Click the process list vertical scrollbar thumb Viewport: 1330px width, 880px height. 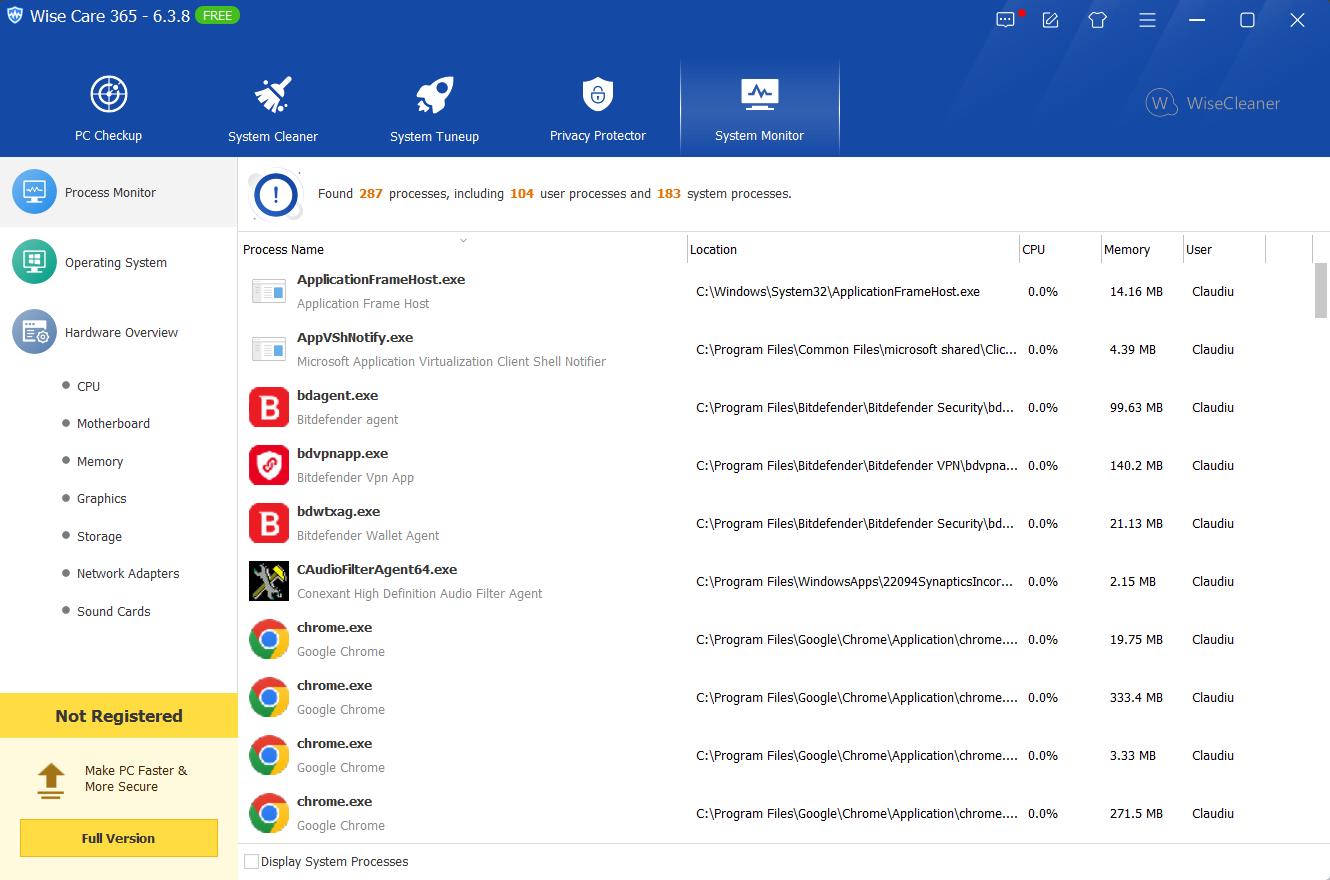[1321, 291]
